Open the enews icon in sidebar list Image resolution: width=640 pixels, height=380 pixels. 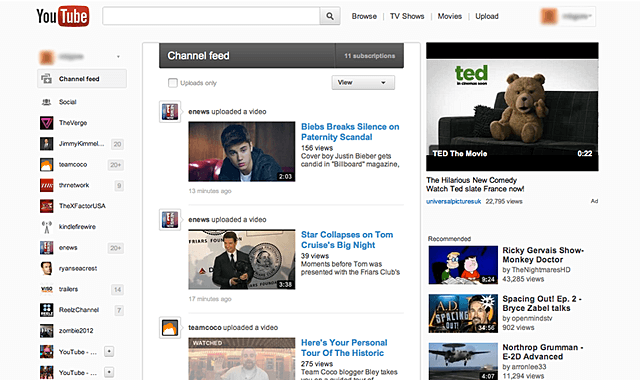[x=47, y=248]
